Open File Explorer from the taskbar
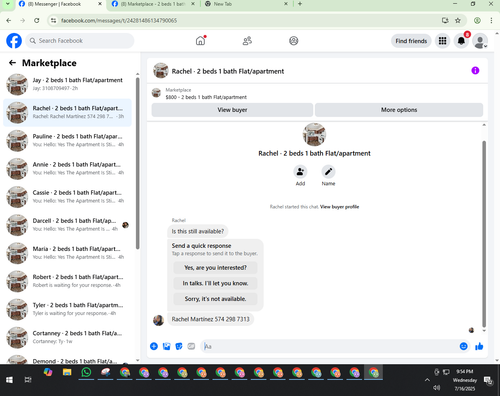The image size is (500, 396). [67, 372]
